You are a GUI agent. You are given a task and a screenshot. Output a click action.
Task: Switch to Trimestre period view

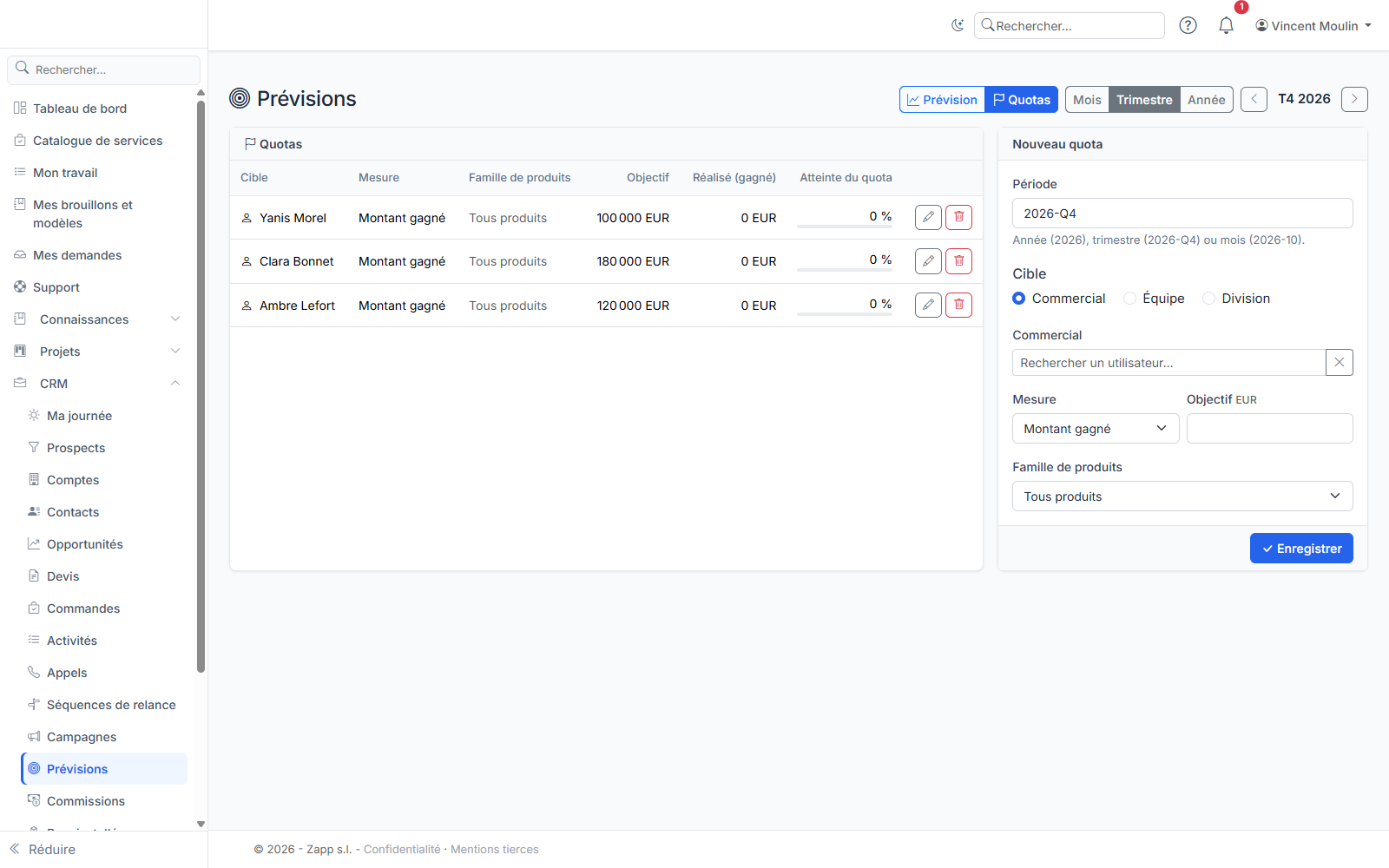click(x=1144, y=99)
